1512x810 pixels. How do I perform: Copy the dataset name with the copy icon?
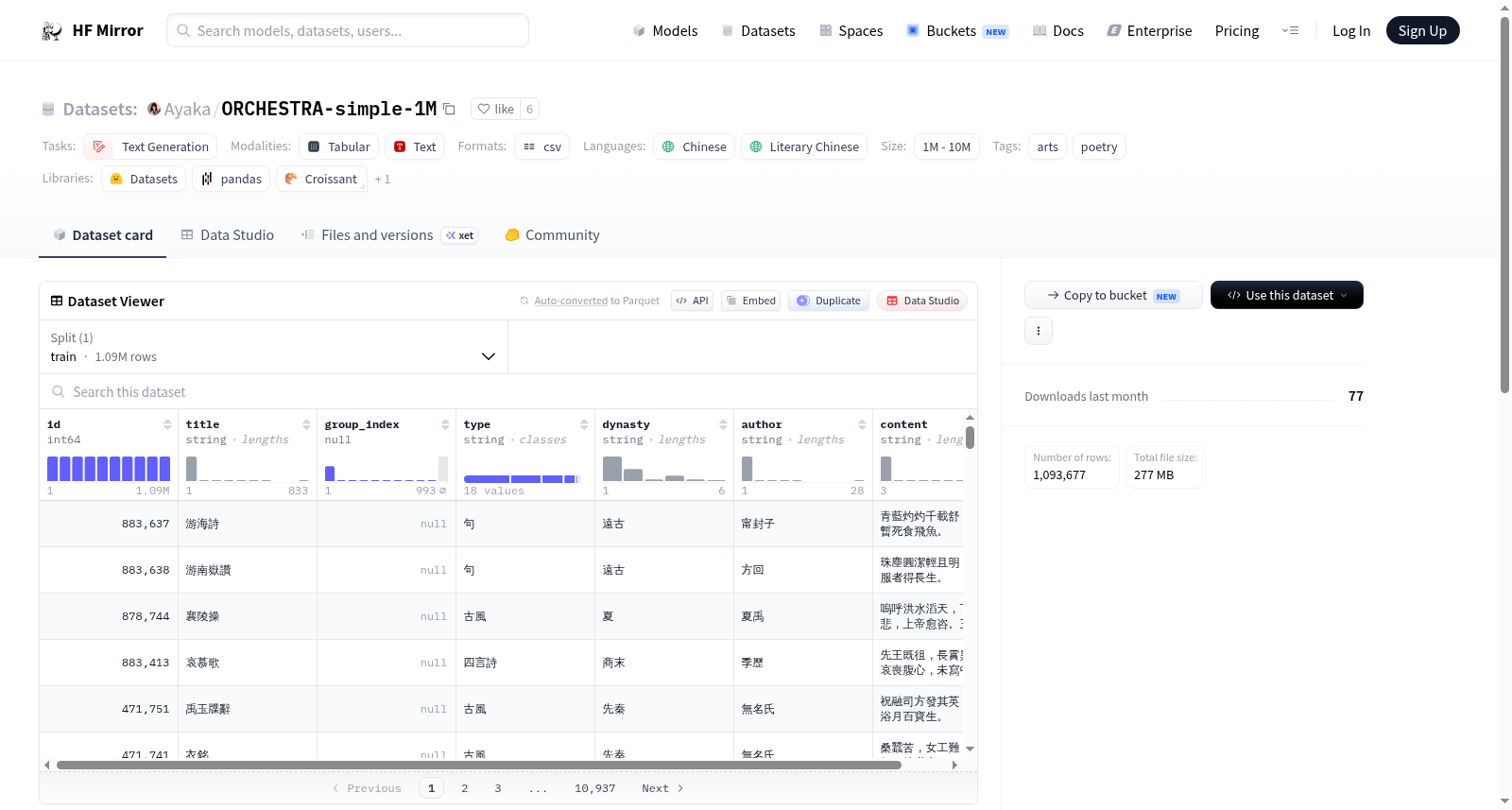tap(450, 110)
